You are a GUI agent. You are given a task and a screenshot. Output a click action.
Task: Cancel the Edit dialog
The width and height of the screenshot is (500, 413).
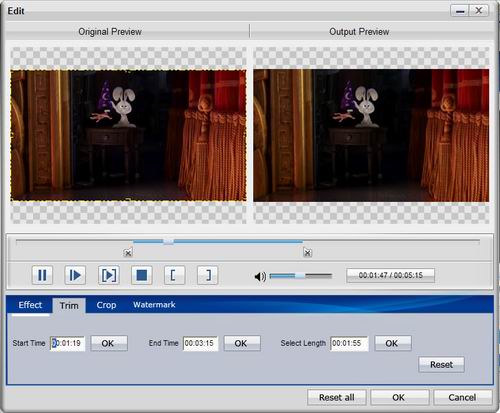(463, 397)
